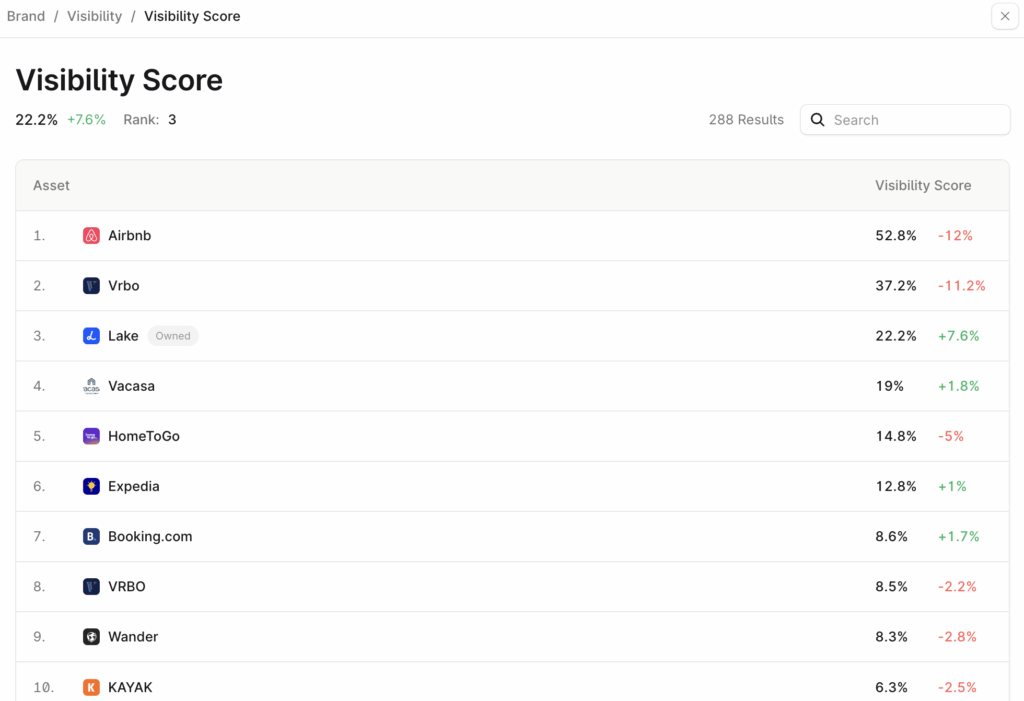Click the Vrbo logo in row 2
This screenshot has width=1024, height=701.
click(91, 286)
